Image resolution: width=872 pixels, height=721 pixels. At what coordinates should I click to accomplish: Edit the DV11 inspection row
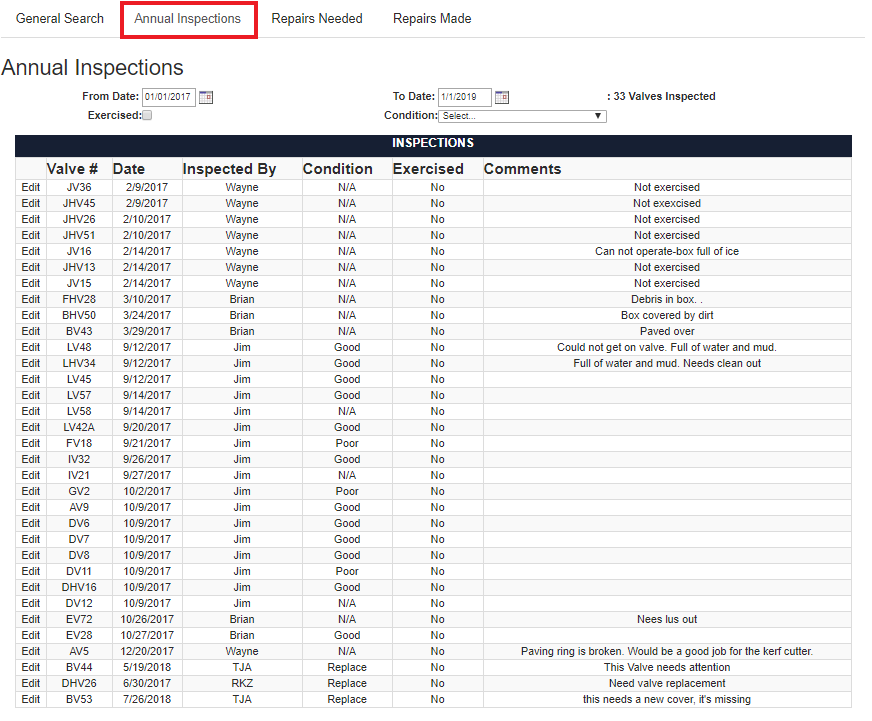tap(31, 571)
